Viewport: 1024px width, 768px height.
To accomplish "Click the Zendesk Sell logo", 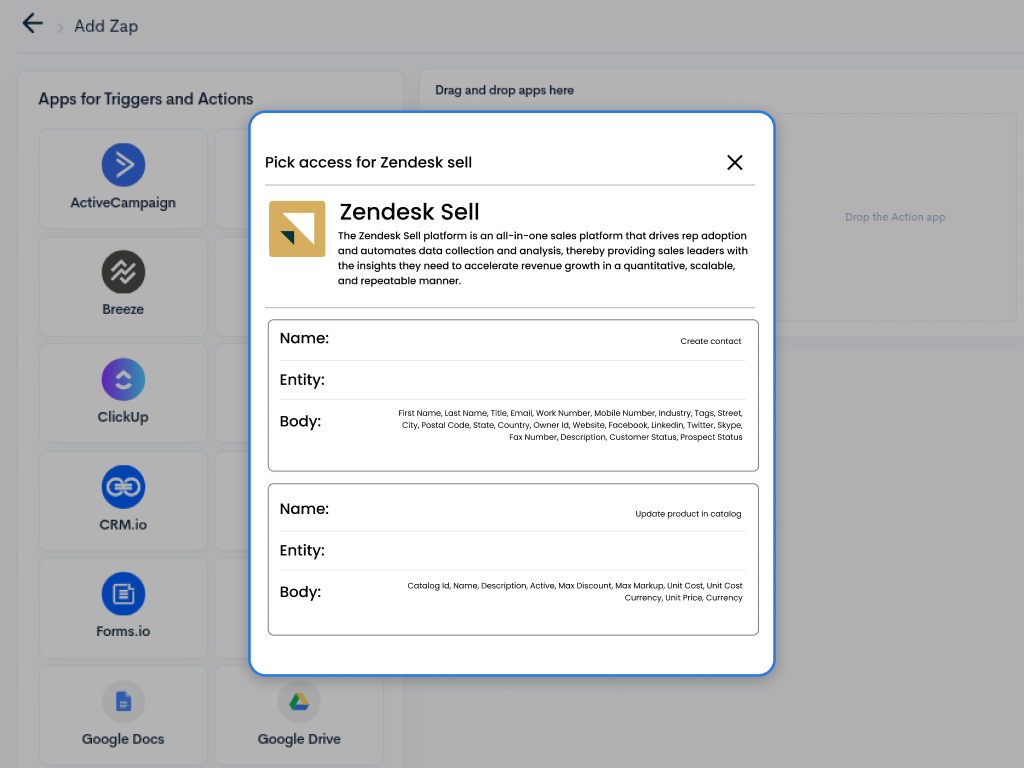I will point(297,229).
